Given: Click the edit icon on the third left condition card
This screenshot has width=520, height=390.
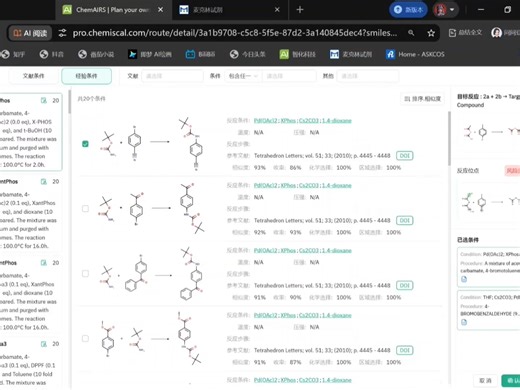Looking at the screenshot, I should 44,263.
